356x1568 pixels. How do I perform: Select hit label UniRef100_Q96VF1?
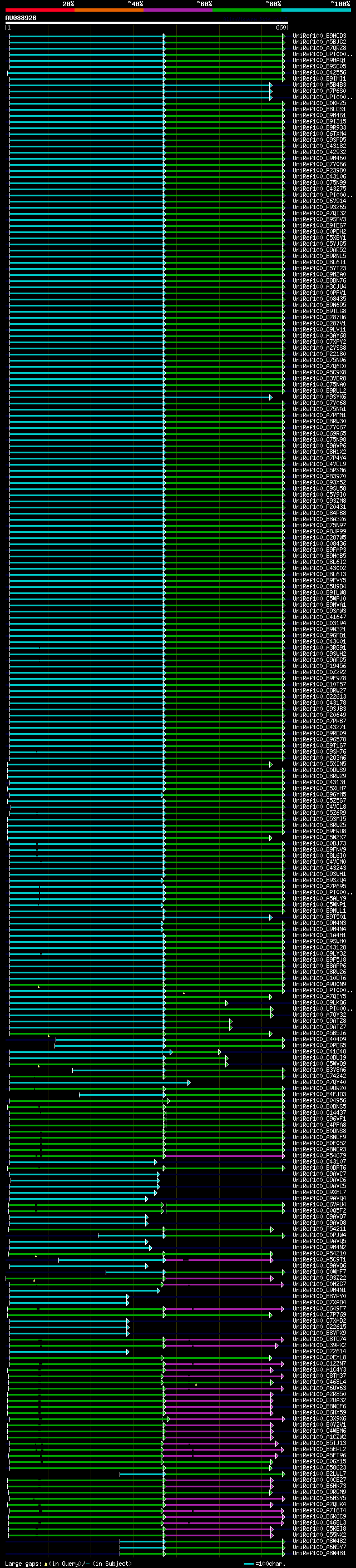point(319,1119)
